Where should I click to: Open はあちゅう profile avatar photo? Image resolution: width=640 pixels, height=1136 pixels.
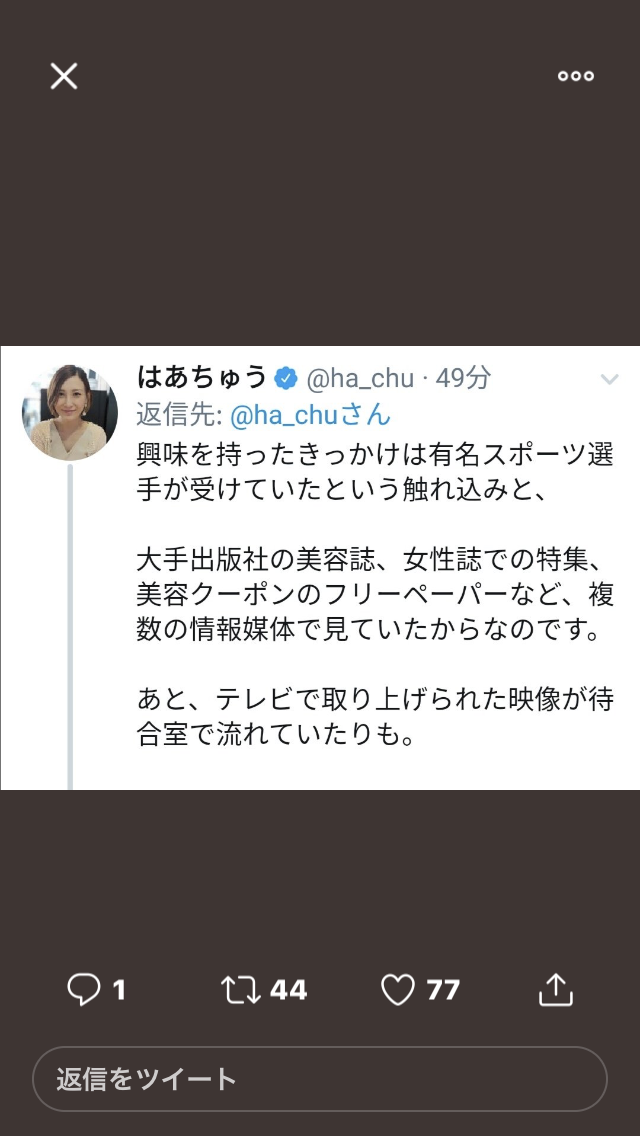[70, 413]
